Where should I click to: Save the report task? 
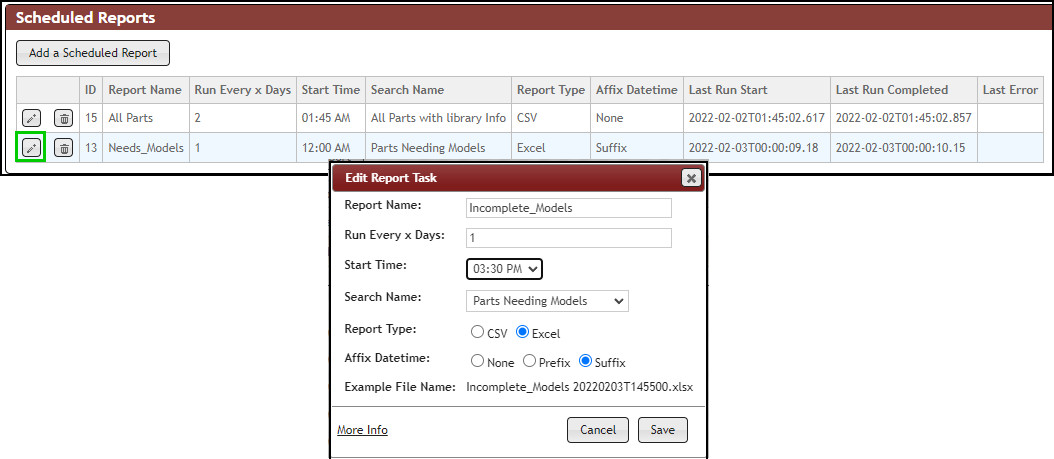[663, 430]
